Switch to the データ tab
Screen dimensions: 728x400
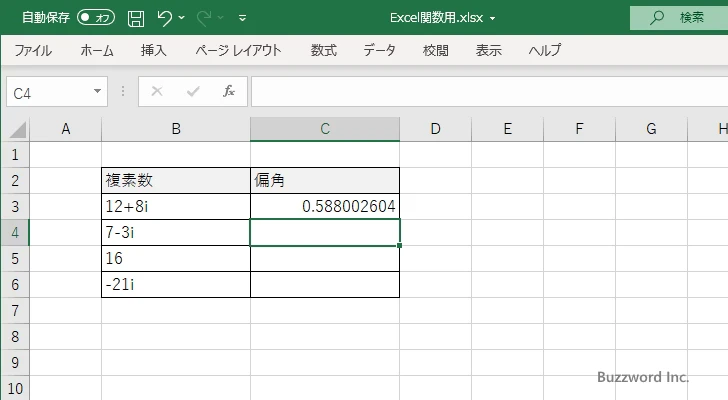coord(379,50)
